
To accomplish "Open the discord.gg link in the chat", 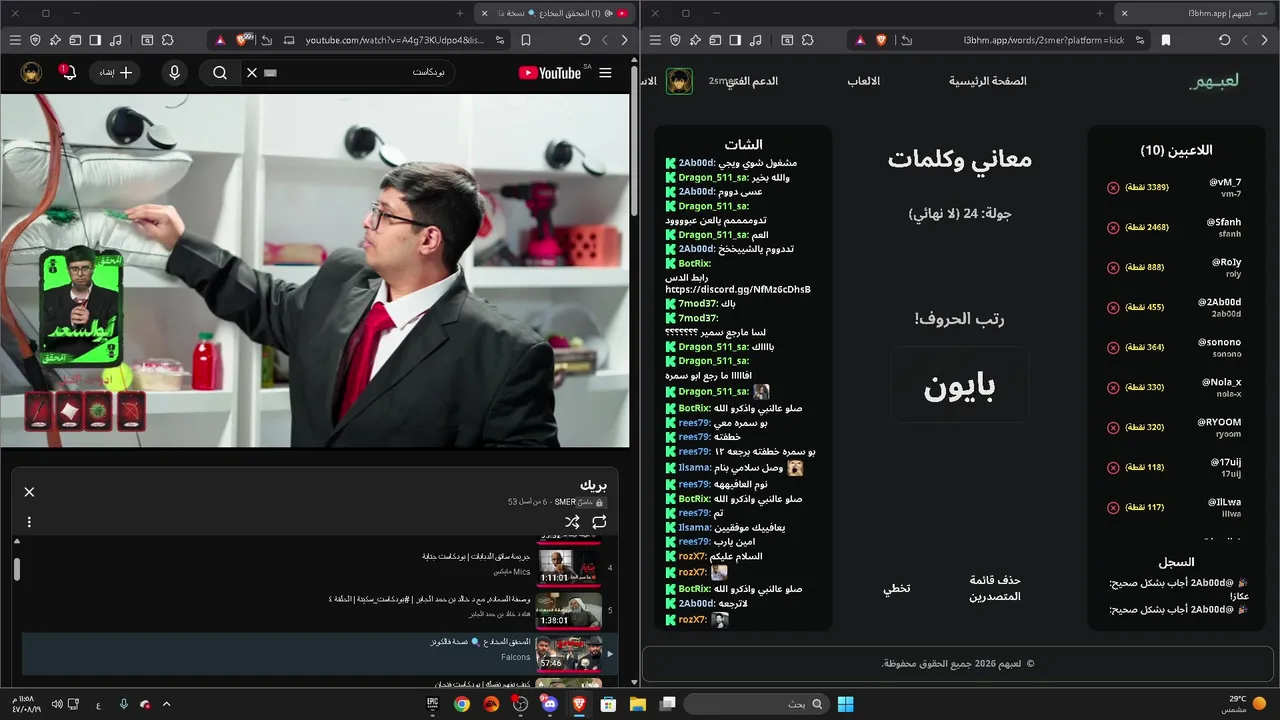I will [x=738, y=290].
